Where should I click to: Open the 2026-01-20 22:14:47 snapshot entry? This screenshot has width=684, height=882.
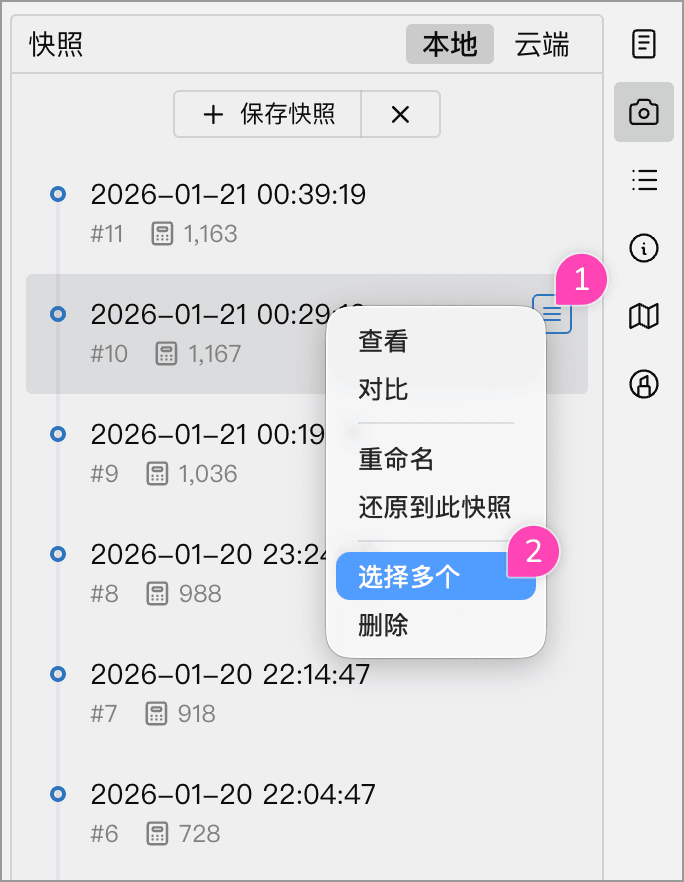(230, 674)
